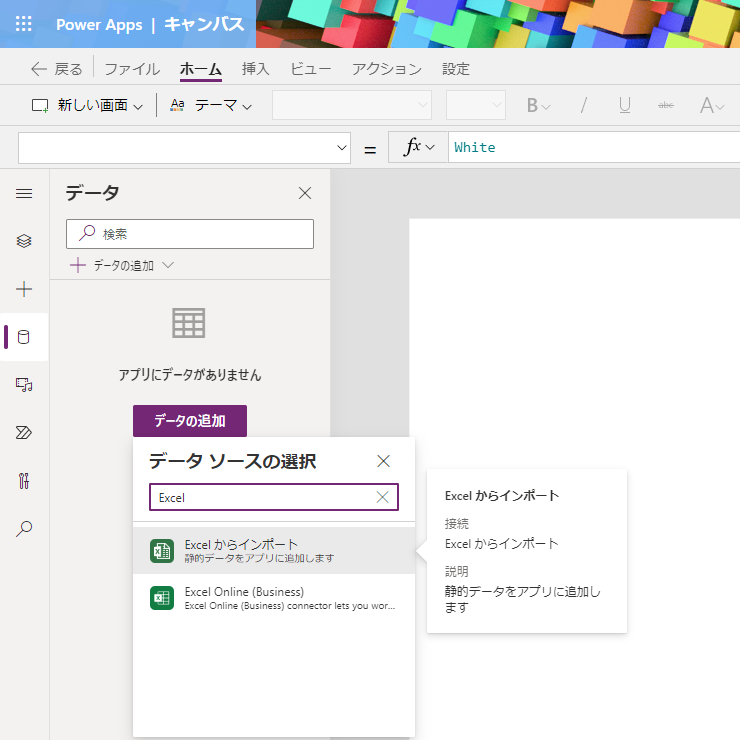740x740 pixels.
Task: Open the Advanced tools icon in left rail
Action: 24,481
